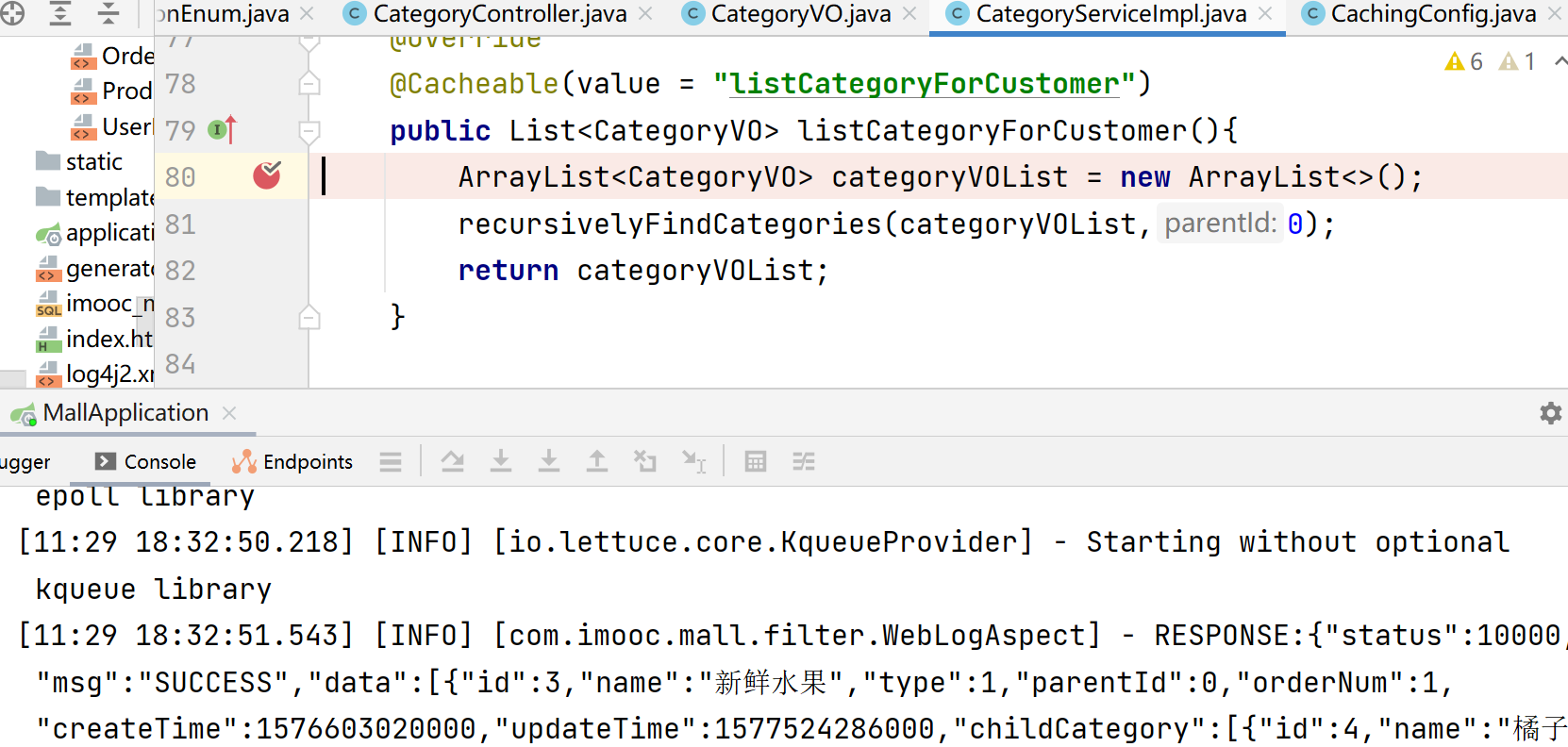This screenshot has width=1568, height=747.
Task: Click the fold end marker on line 83
Action: tap(309, 318)
